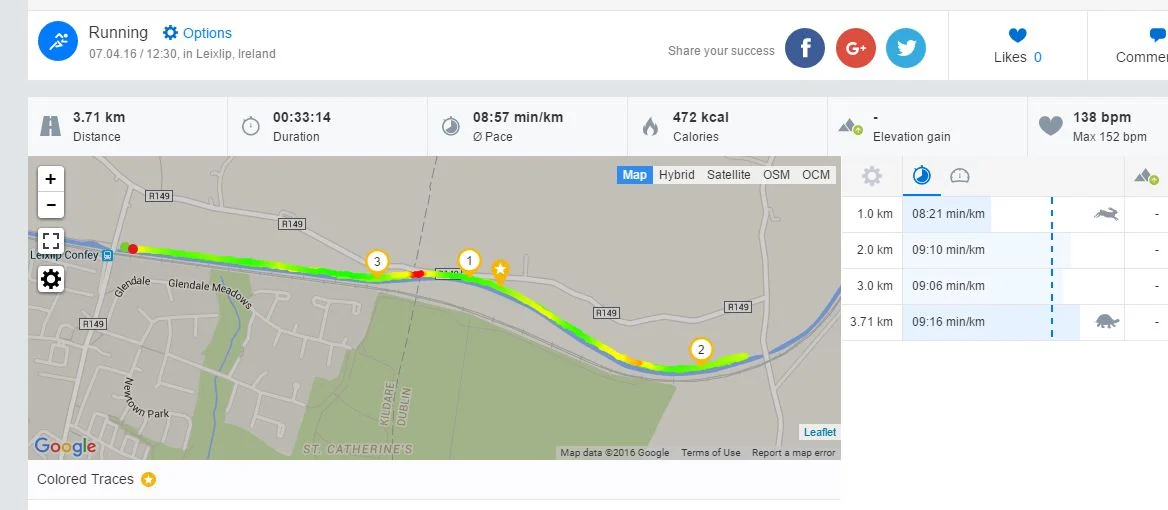This screenshot has width=1168, height=510.
Task: Click kilometer 2 marker on route
Action: (x=701, y=349)
